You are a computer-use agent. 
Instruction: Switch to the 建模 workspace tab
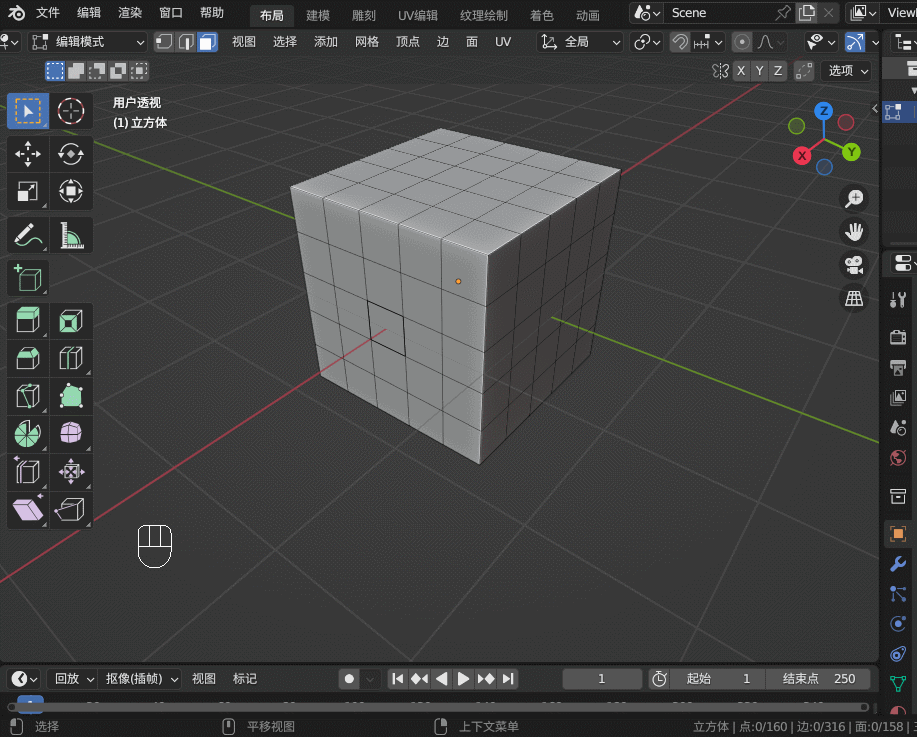coord(318,15)
